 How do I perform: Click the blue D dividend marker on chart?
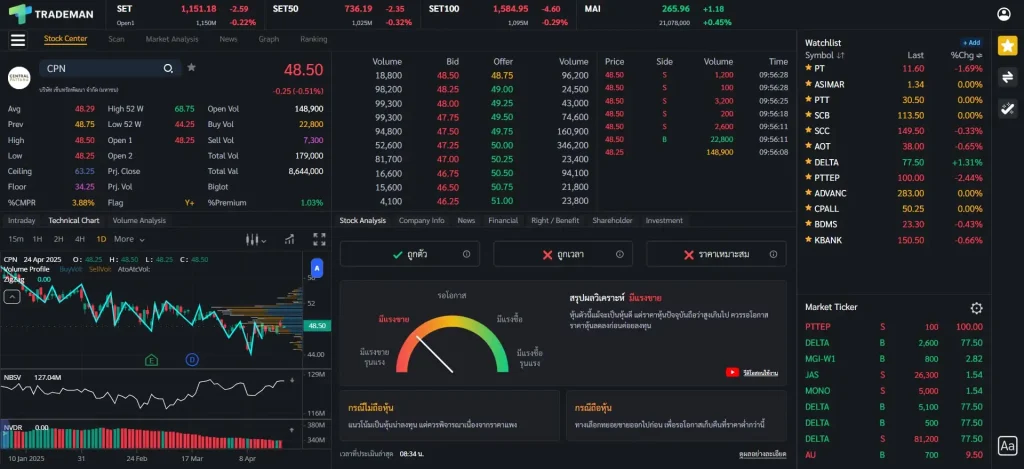click(x=191, y=359)
